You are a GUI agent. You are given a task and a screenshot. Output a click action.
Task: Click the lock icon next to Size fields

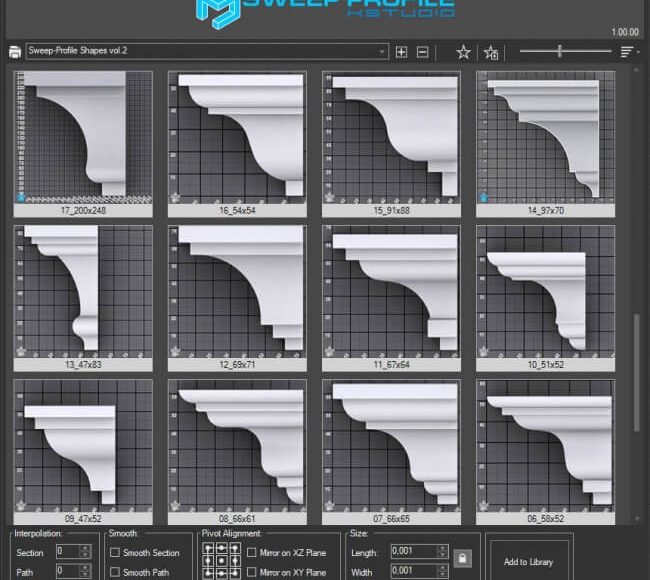point(462,557)
